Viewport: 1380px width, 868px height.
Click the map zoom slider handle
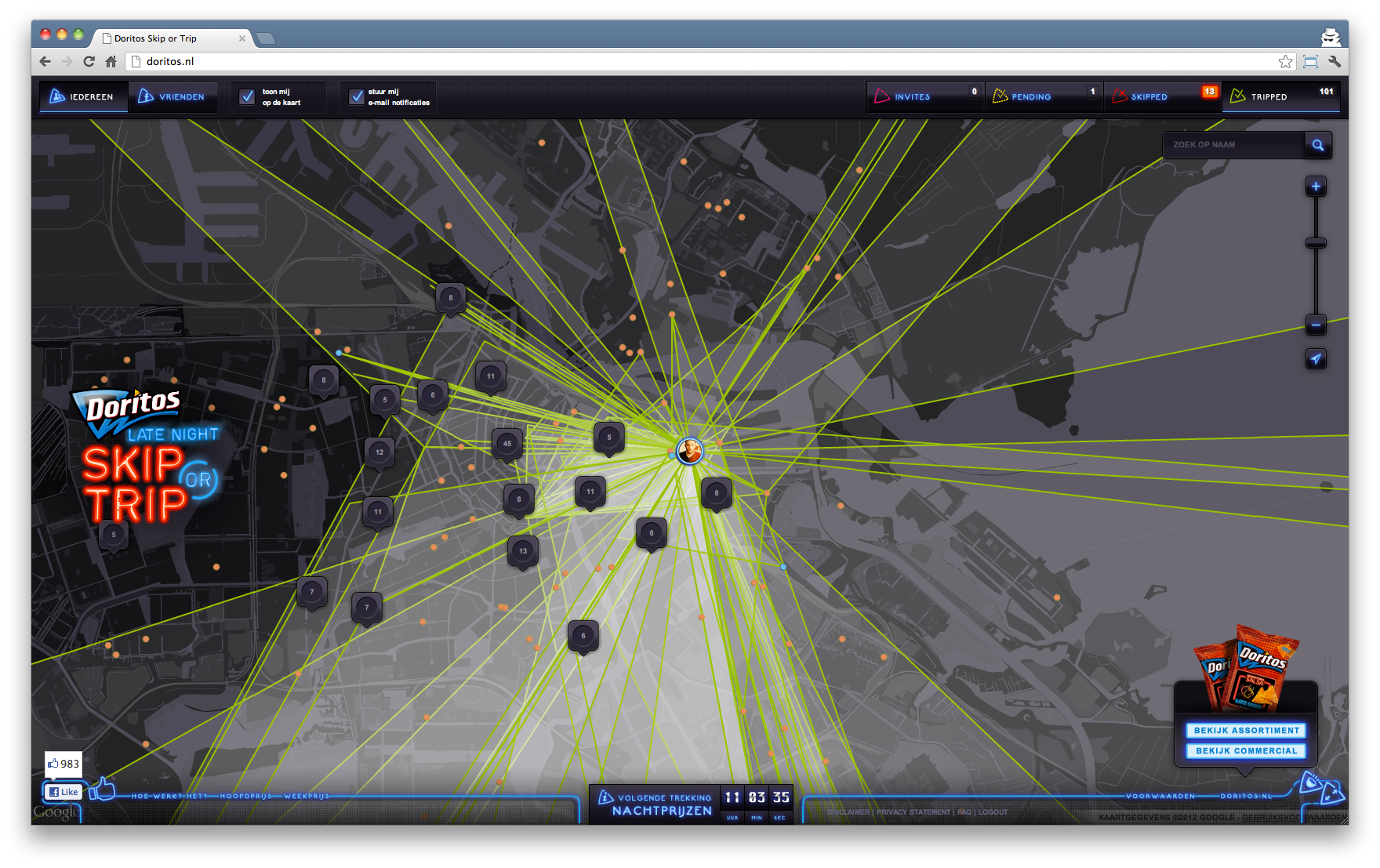pyautogui.click(x=1316, y=243)
